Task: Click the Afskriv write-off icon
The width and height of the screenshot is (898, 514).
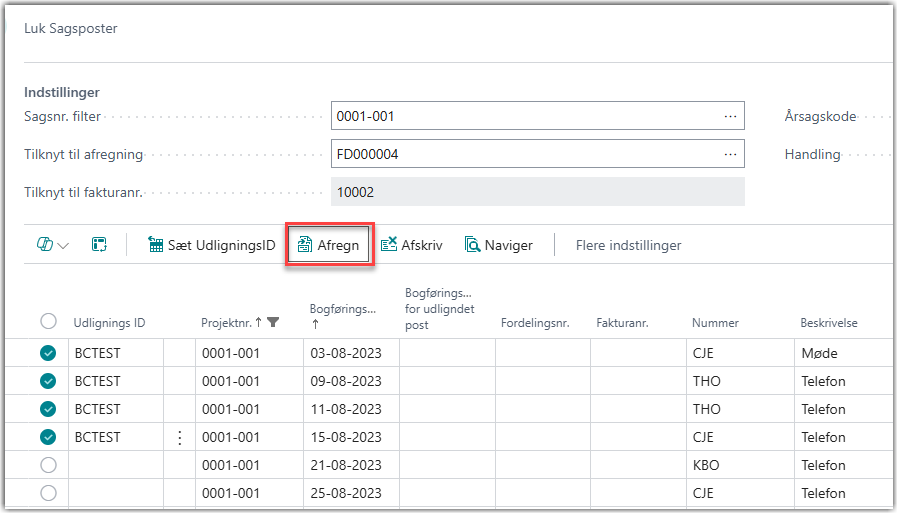Action: pyautogui.click(x=389, y=245)
